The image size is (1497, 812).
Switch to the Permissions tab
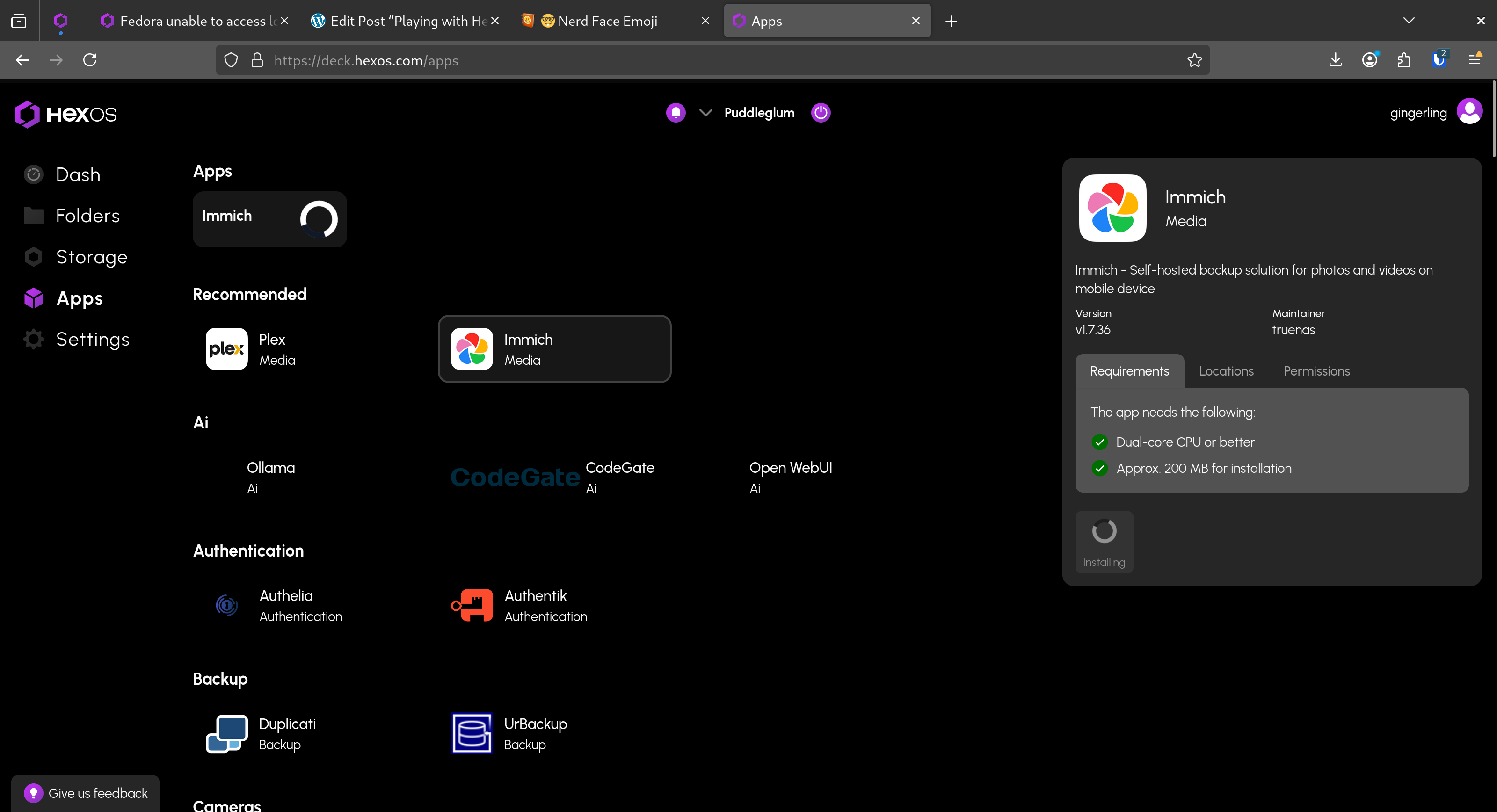point(1316,371)
